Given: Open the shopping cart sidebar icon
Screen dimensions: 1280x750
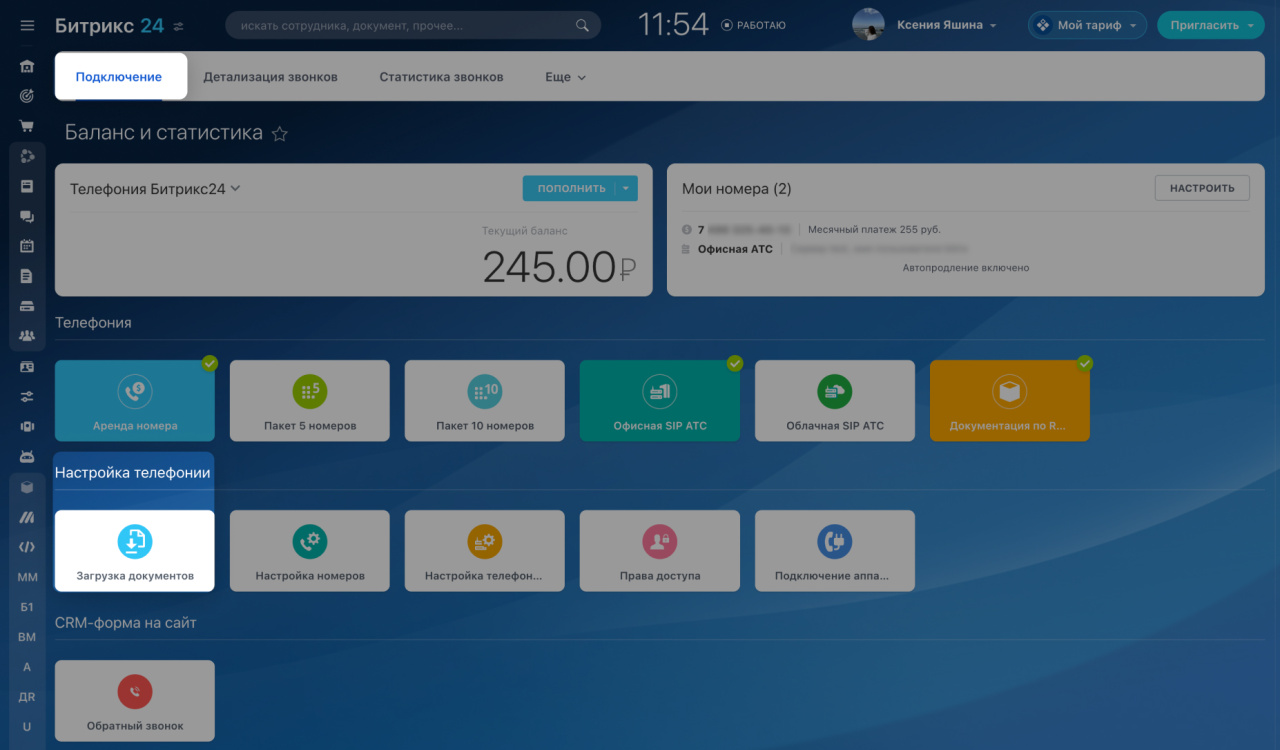Looking at the screenshot, I should click(x=27, y=126).
